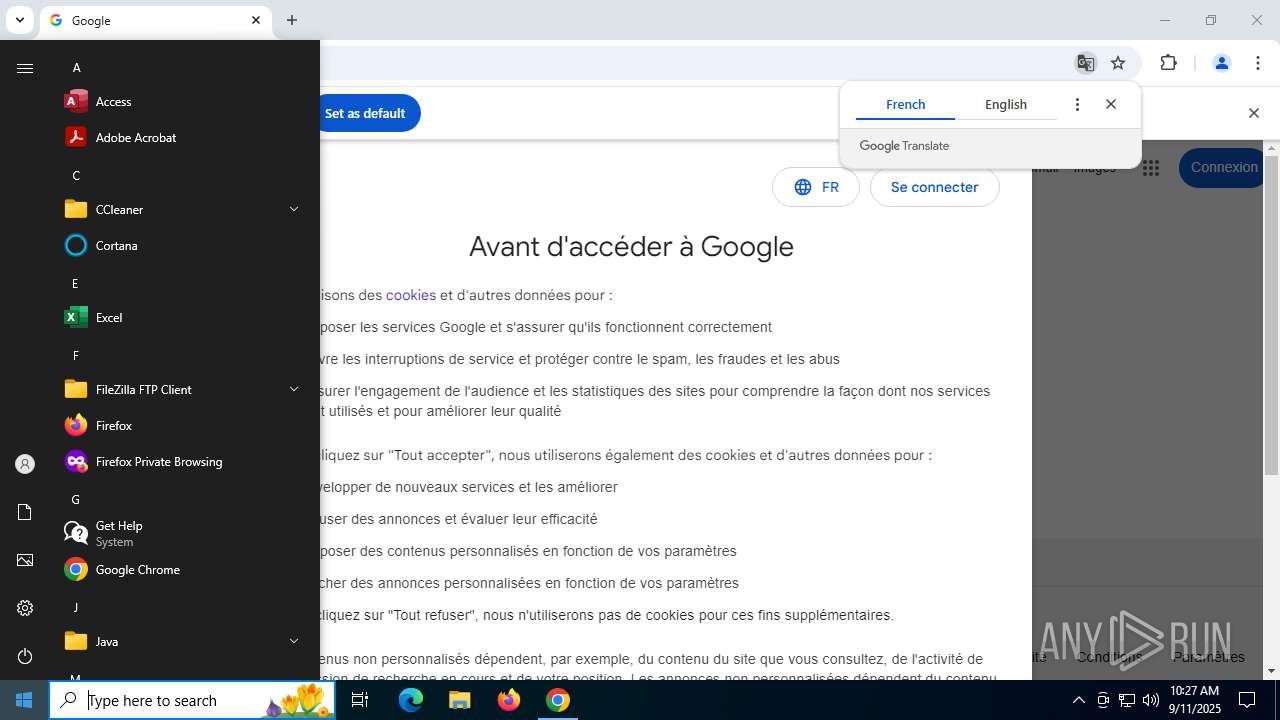Open File Explorer from the taskbar
Viewport: 1280px width, 720px height.
pyautogui.click(x=459, y=700)
